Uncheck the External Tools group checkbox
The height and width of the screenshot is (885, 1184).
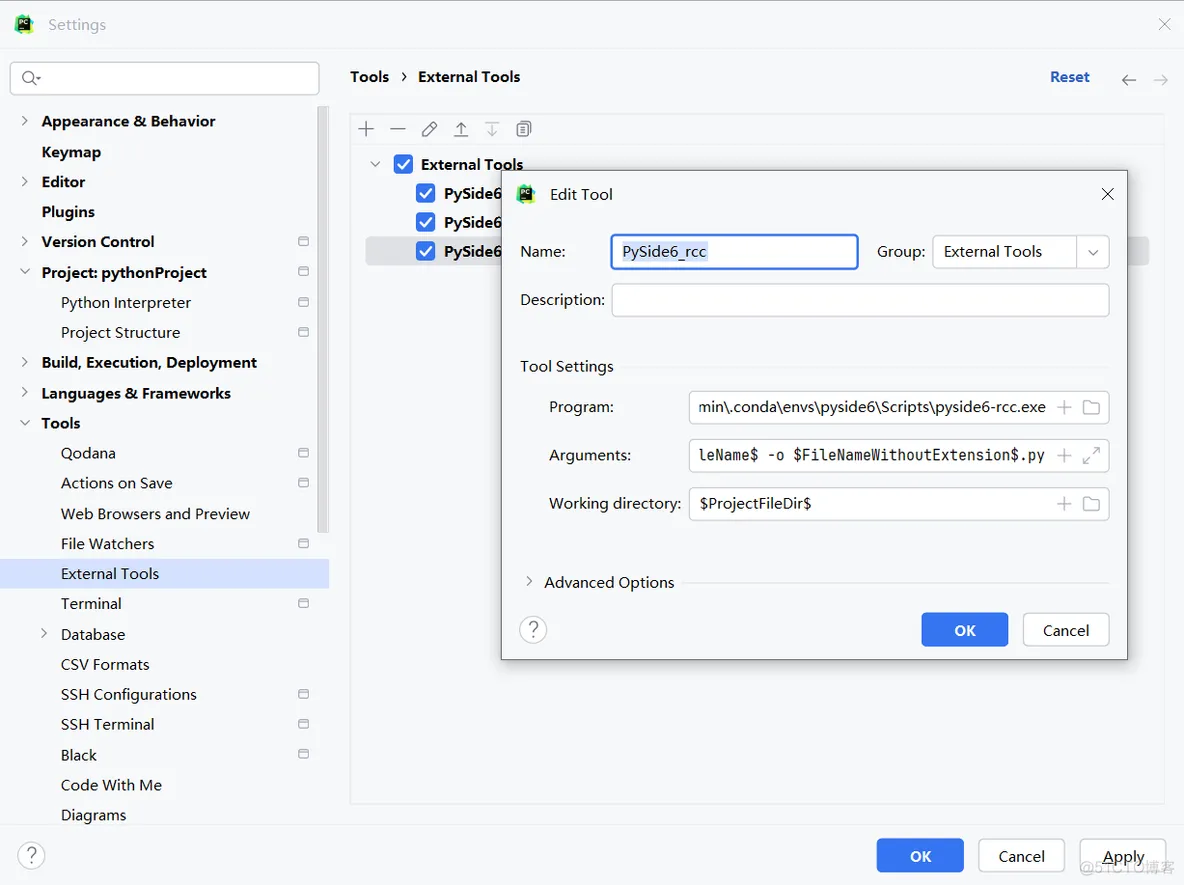pos(404,164)
